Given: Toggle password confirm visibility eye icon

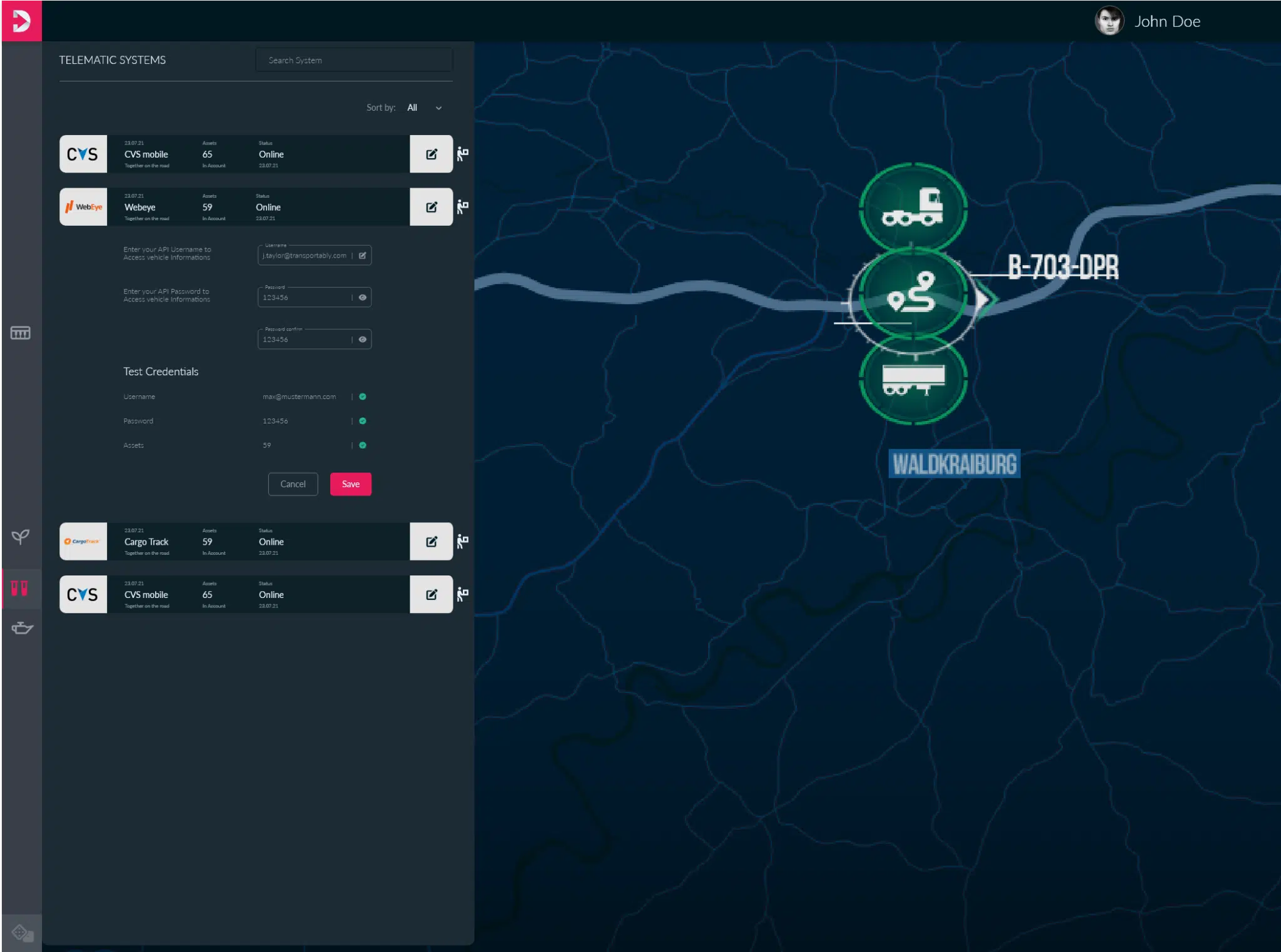Looking at the screenshot, I should pos(362,340).
